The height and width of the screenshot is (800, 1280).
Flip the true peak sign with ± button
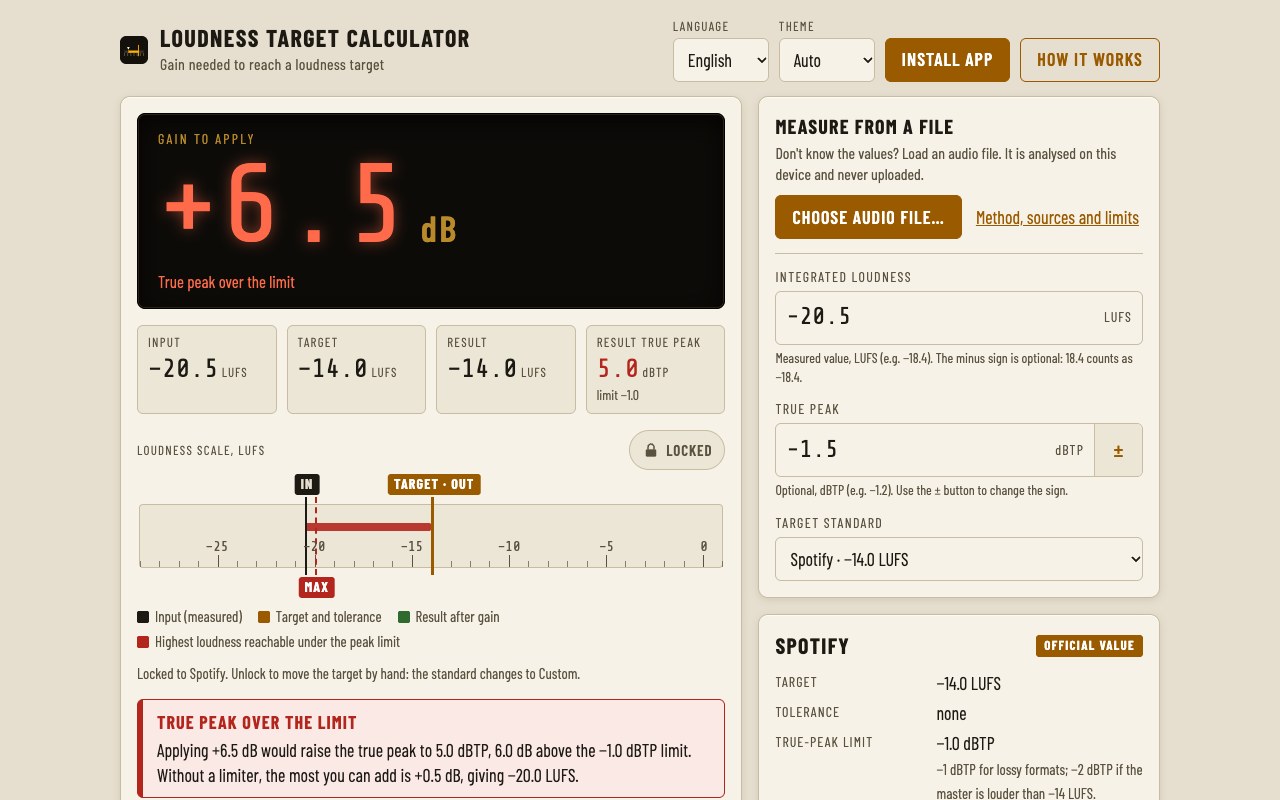pyautogui.click(x=1118, y=450)
